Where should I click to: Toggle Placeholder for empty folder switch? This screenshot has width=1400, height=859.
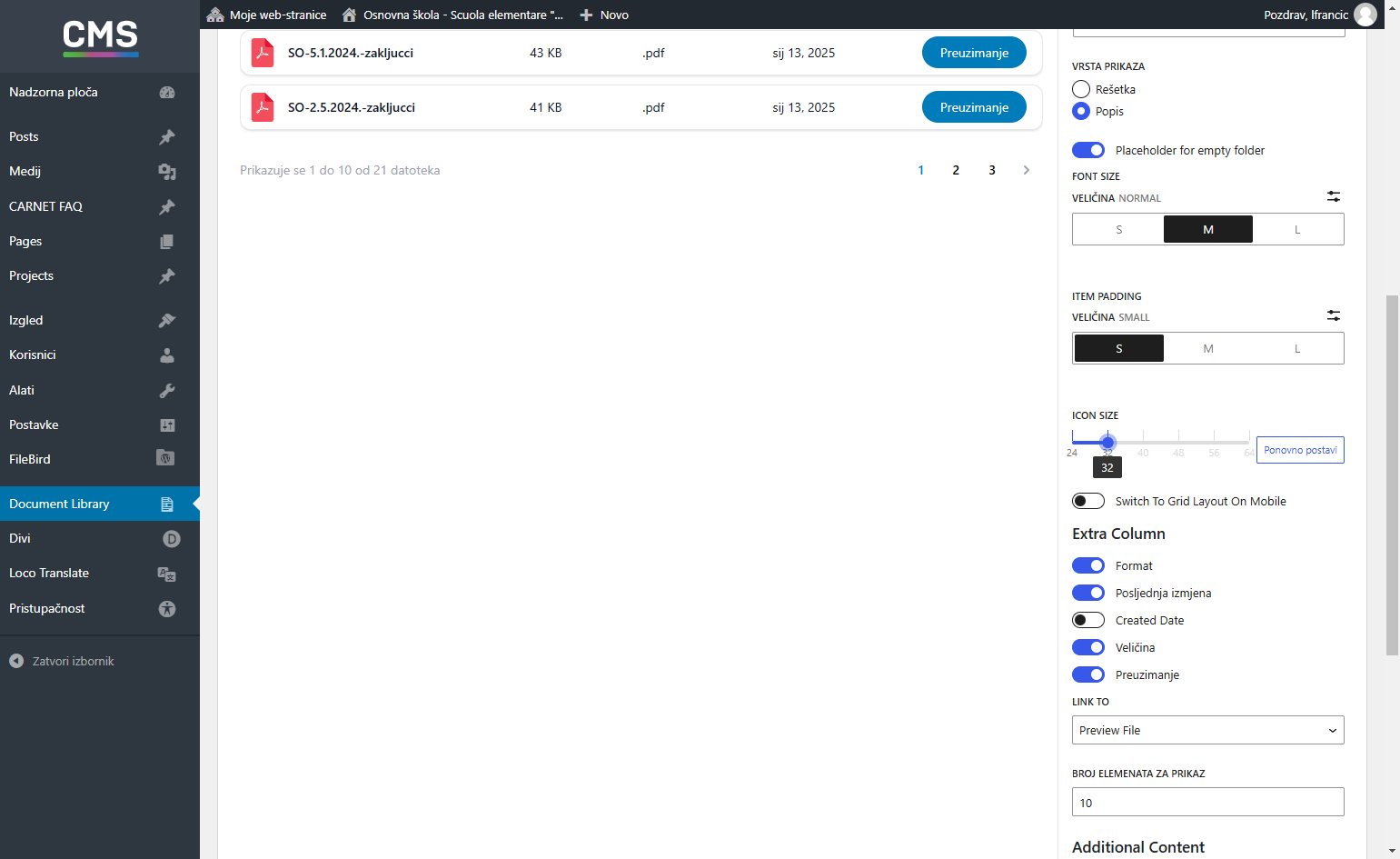[x=1088, y=150]
